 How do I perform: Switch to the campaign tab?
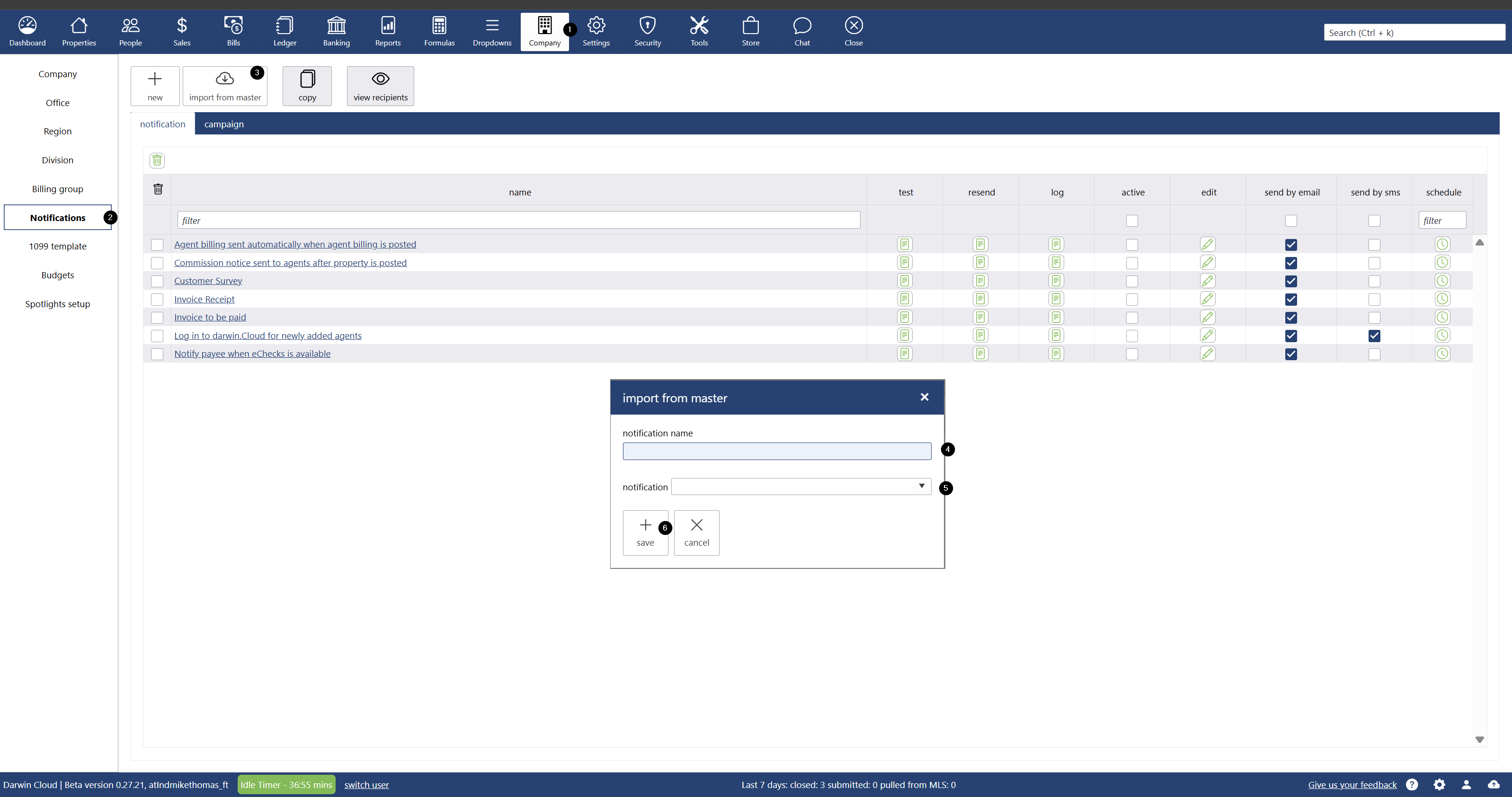[x=223, y=124]
